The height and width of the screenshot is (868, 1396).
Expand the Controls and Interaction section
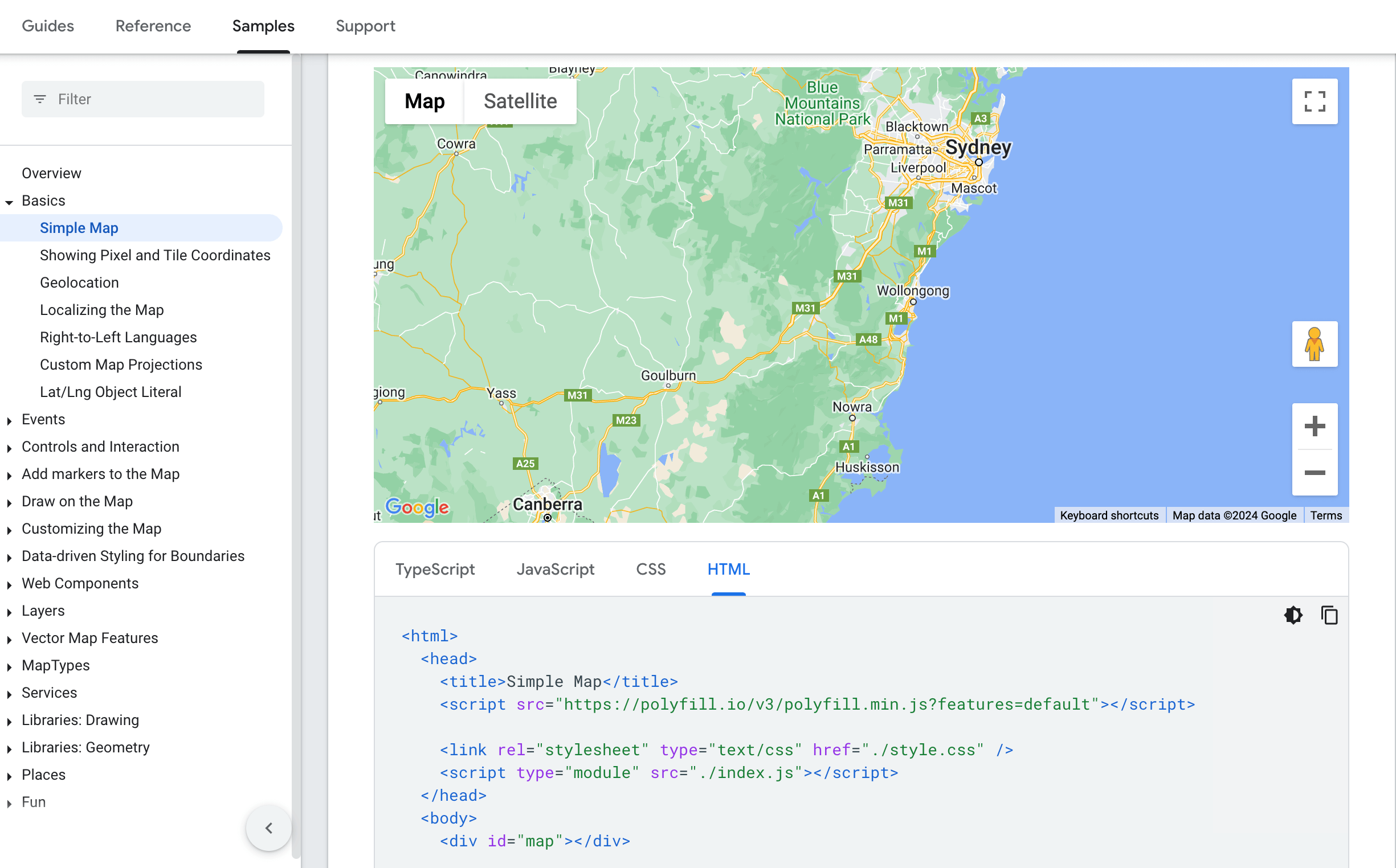pos(9,448)
